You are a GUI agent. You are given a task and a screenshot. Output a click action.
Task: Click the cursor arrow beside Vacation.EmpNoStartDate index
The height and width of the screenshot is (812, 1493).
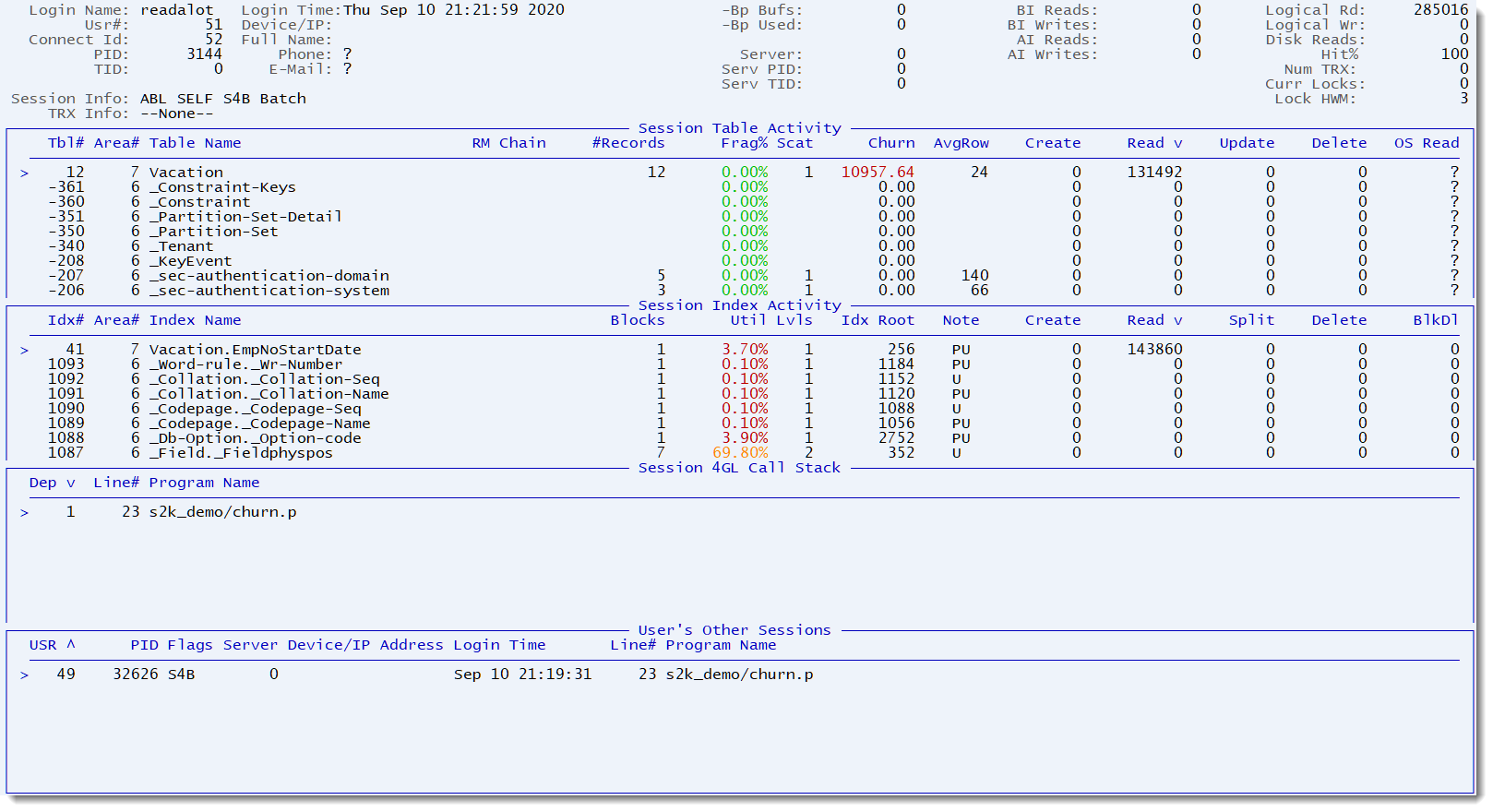pyautogui.click(x=24, y=351)
